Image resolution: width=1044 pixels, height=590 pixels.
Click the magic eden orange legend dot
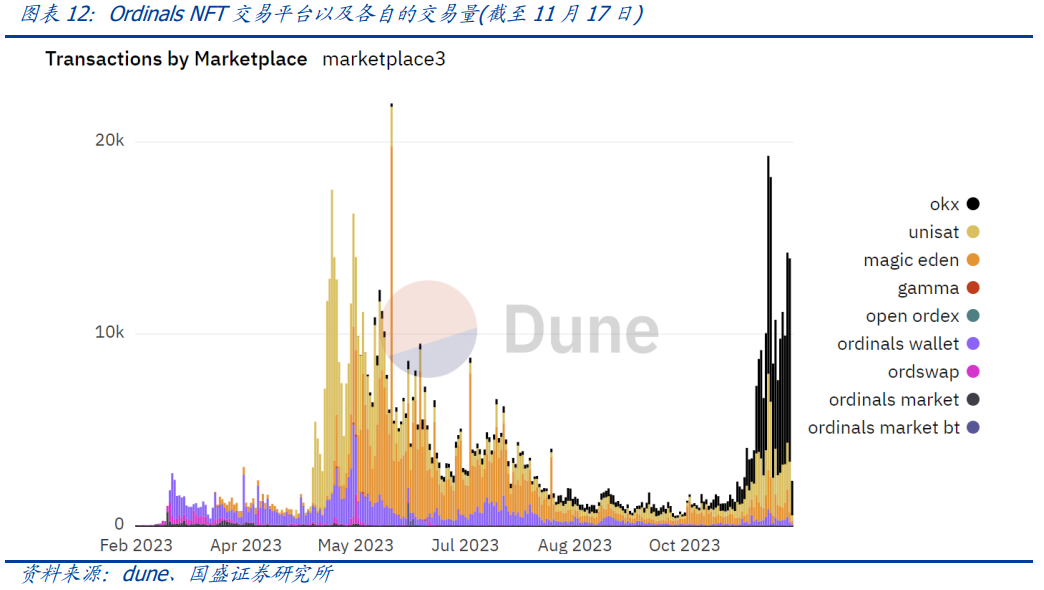click(x=973, y=260)
